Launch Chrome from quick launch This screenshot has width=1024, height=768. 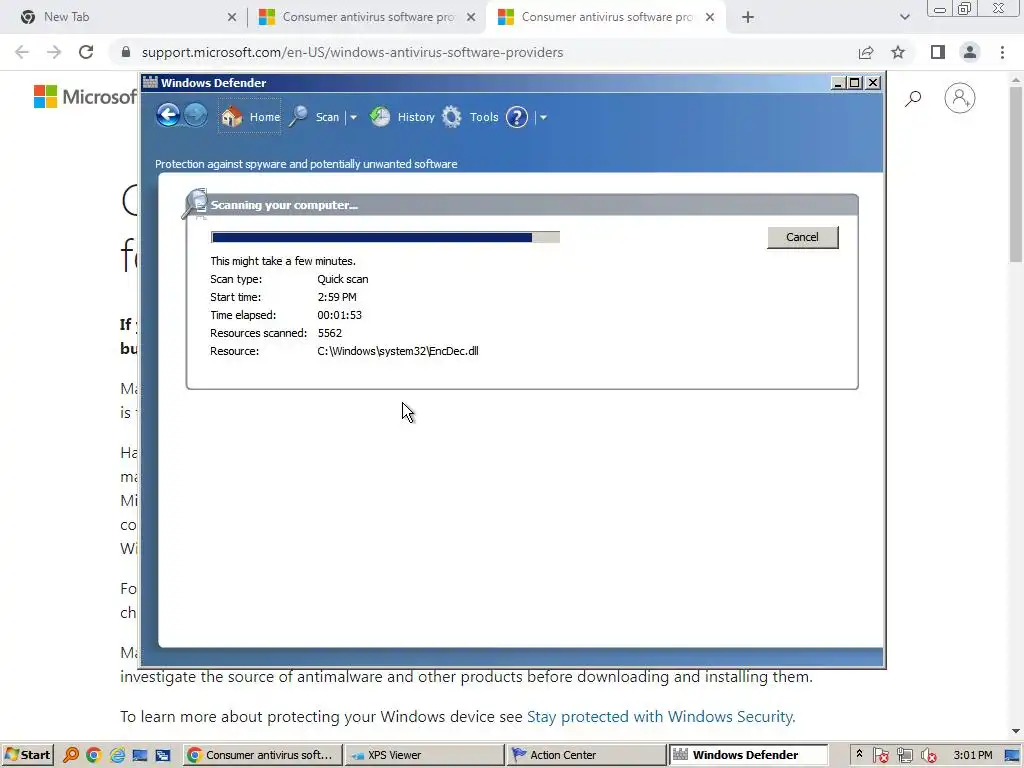[93, 755]
